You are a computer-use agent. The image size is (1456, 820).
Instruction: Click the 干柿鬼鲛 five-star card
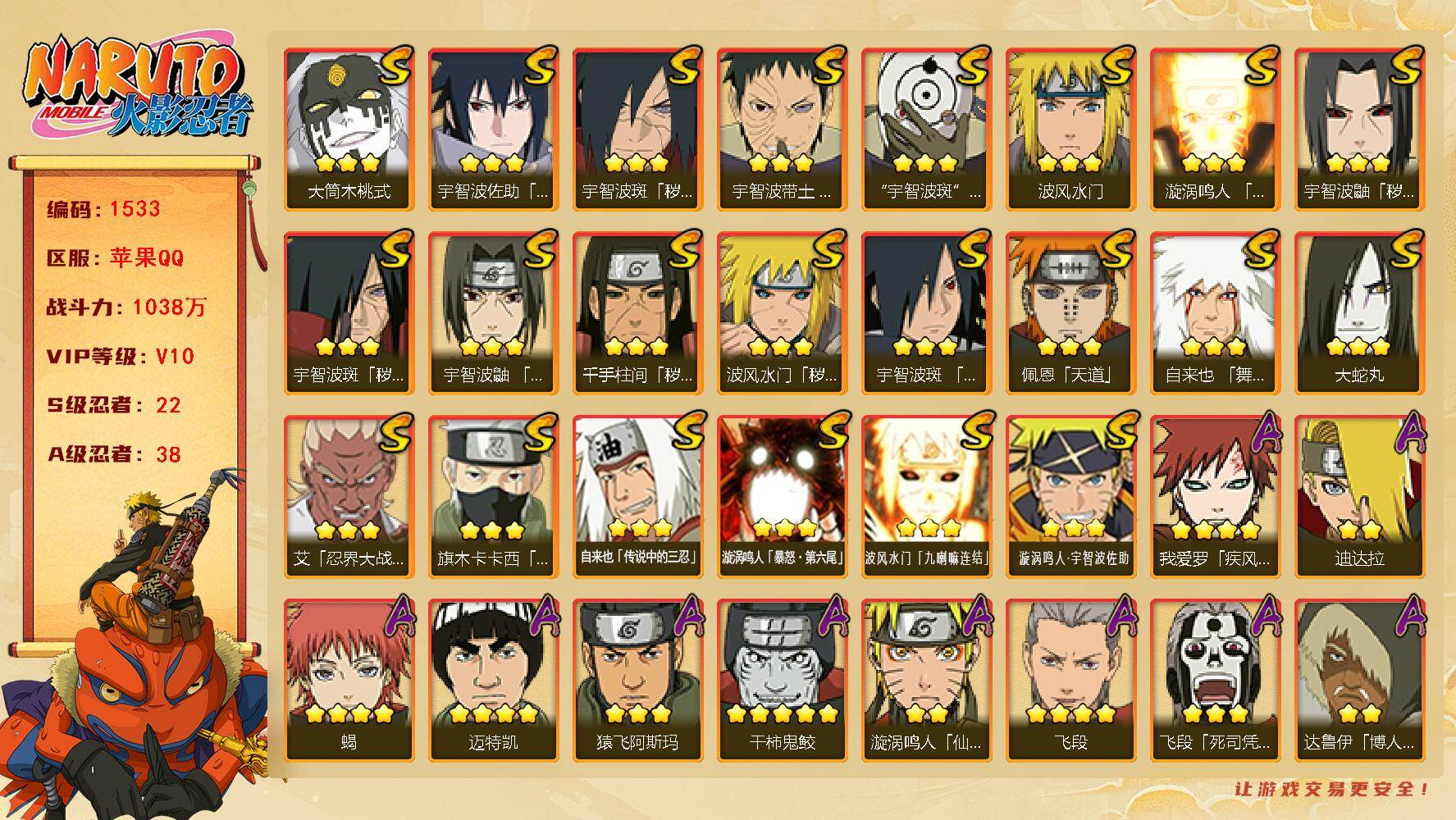782,681
